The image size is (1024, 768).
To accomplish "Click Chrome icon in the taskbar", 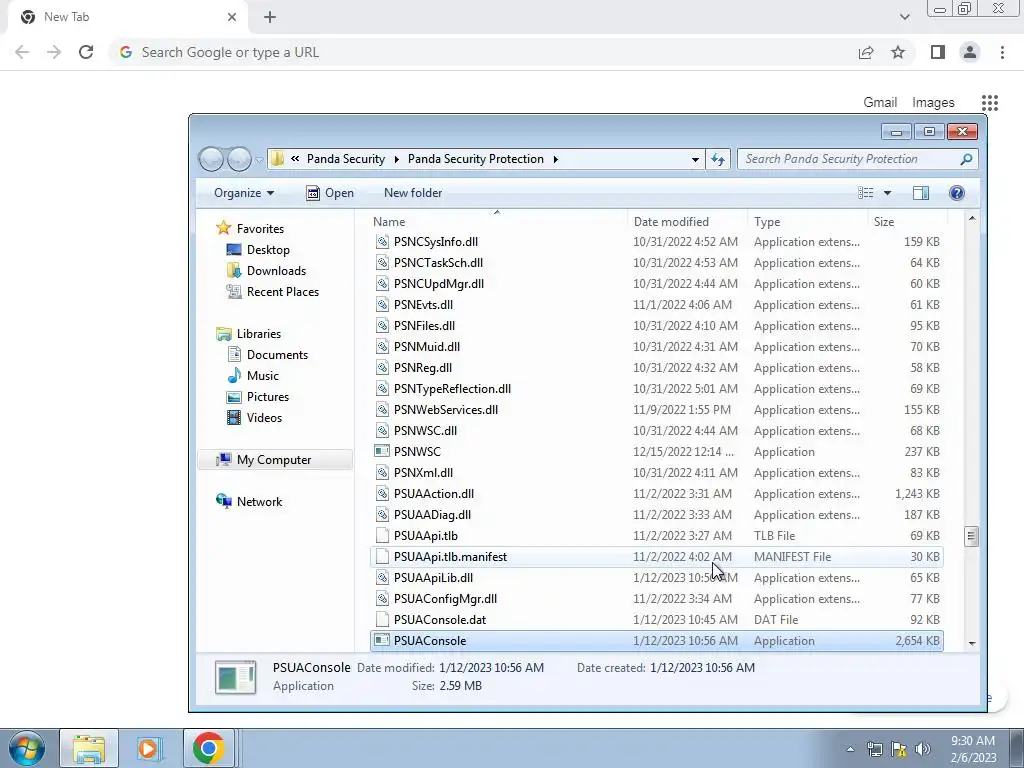I will point(208,748).
